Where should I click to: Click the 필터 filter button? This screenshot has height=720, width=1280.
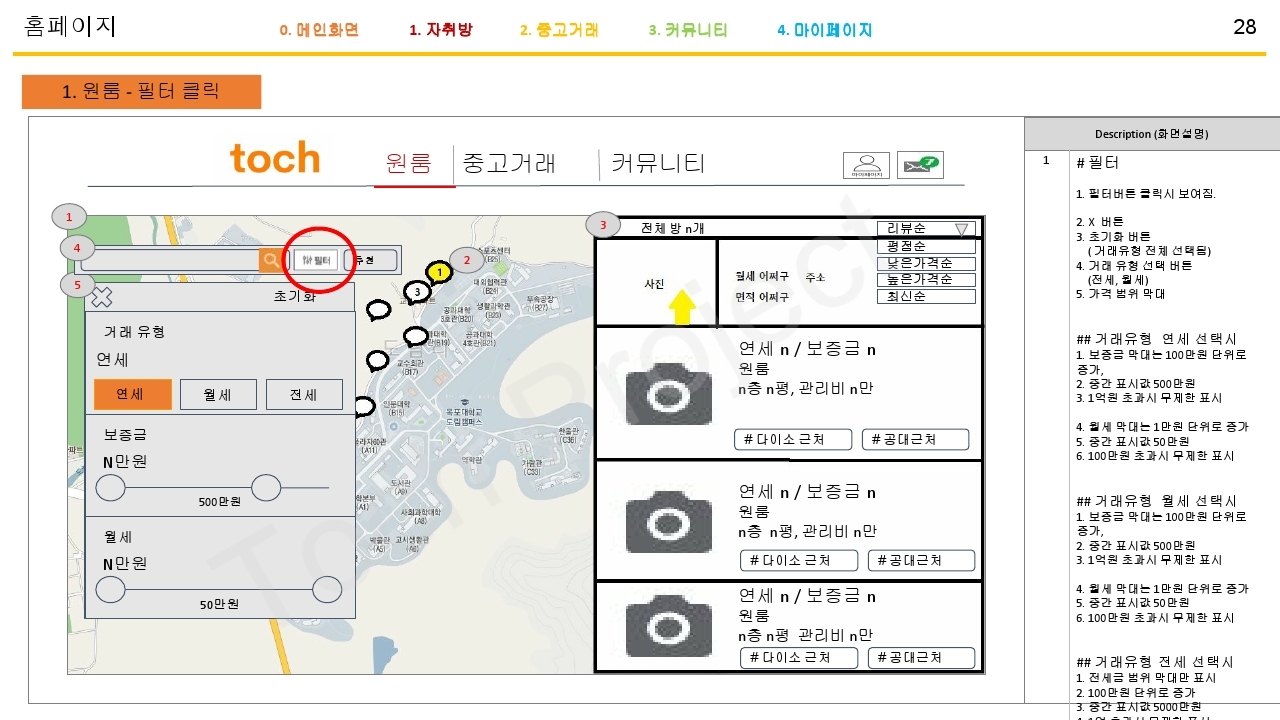pyautogui.click(x=316, y=260)
